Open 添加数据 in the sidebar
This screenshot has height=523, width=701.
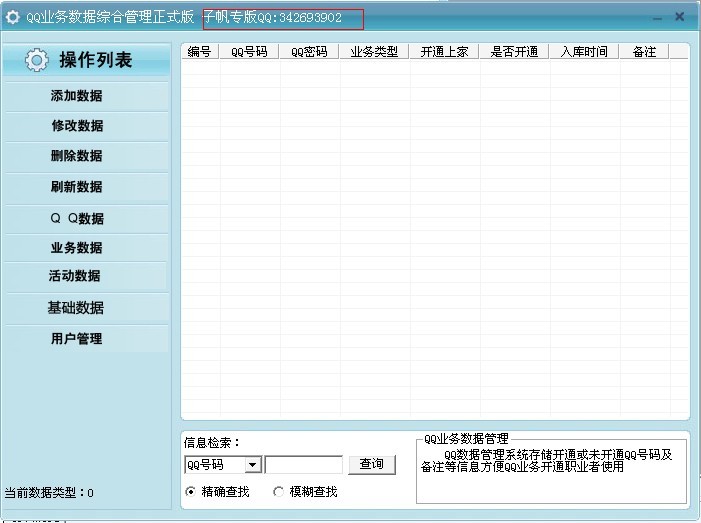[x=86, y=96]
